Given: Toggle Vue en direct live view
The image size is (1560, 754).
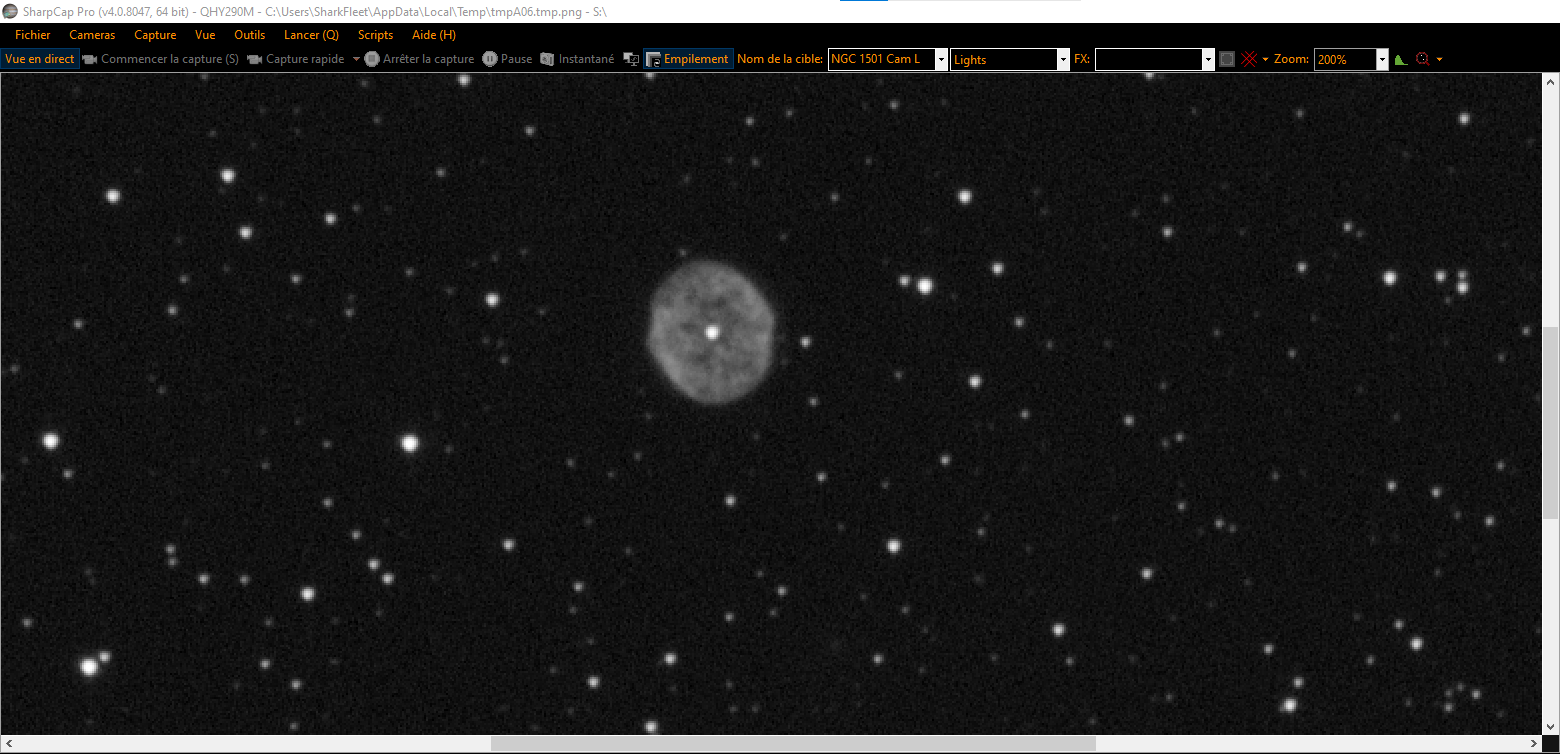Looking at the screenshot, I should coord(40,59).
